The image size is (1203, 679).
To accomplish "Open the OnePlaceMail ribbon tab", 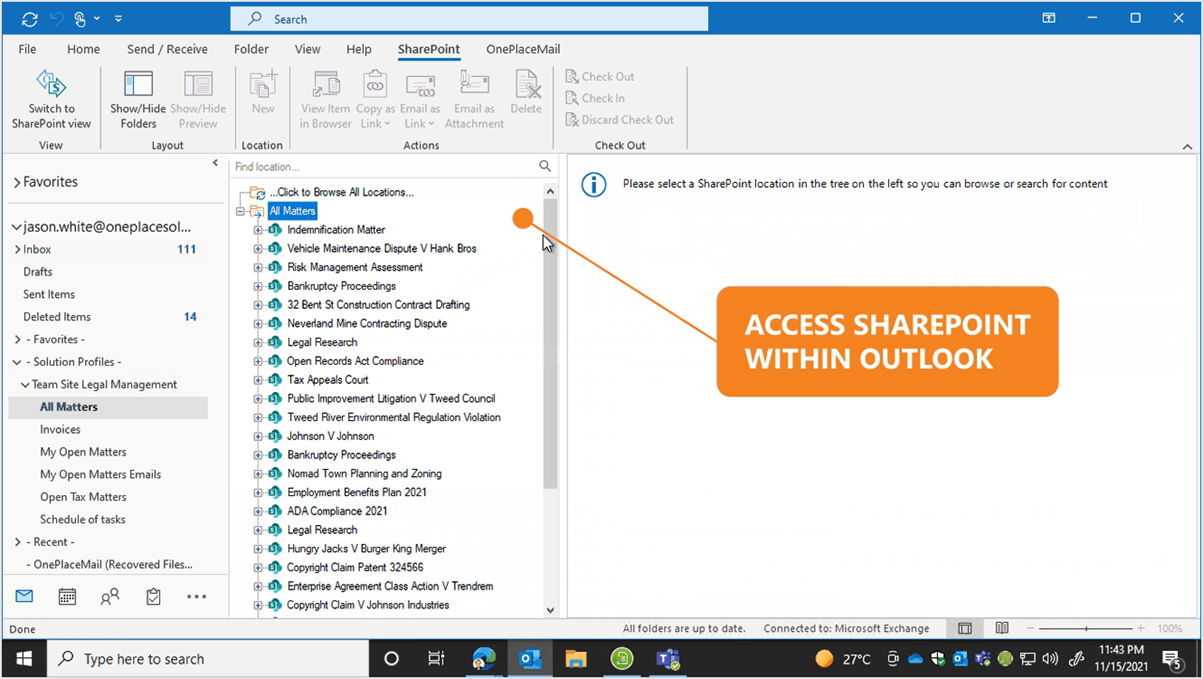I will (x=523, y=49).
